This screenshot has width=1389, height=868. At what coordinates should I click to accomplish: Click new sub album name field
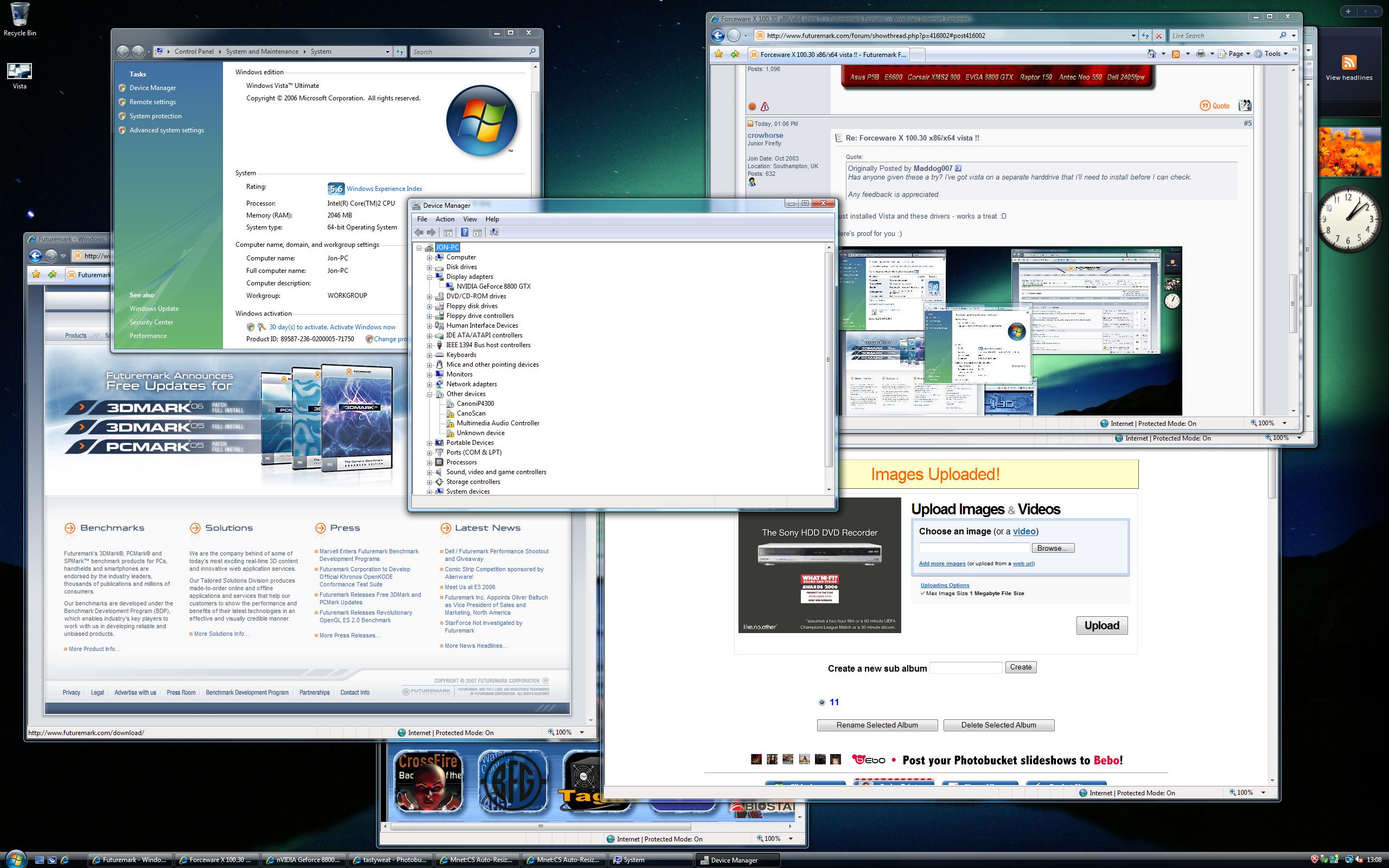tap(966, 667)
